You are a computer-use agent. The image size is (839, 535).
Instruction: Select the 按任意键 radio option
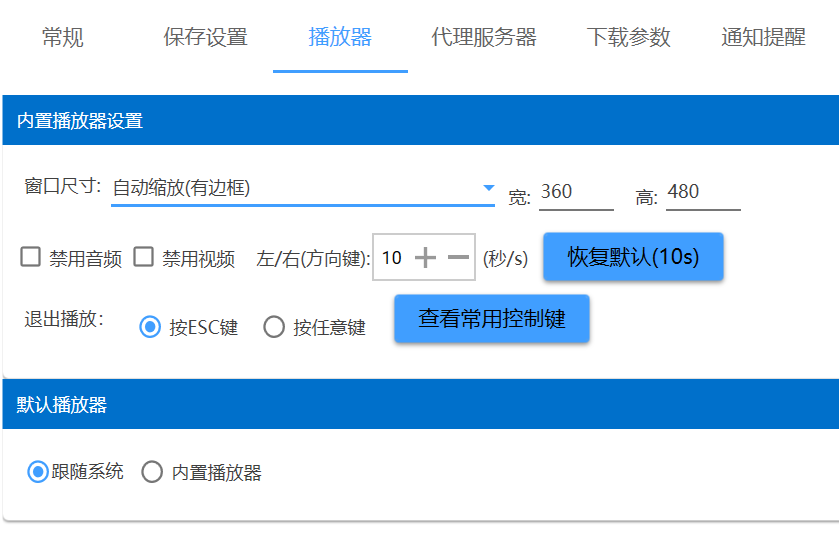coord(274,326)
